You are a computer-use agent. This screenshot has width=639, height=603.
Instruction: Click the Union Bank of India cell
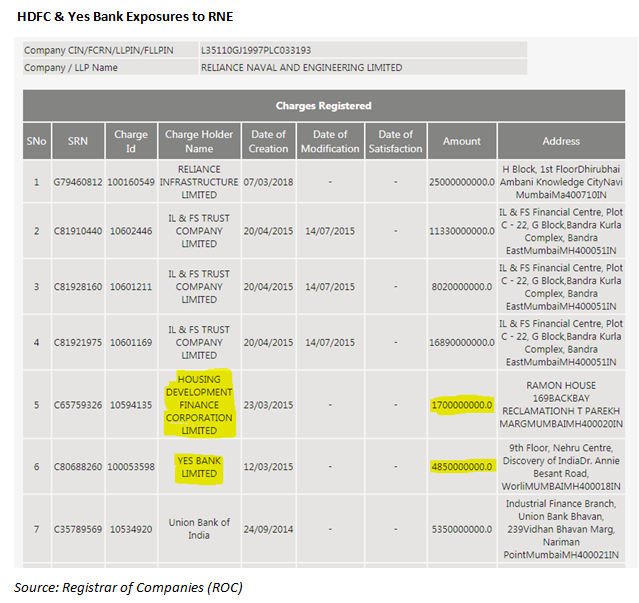[x=199, y=529]
